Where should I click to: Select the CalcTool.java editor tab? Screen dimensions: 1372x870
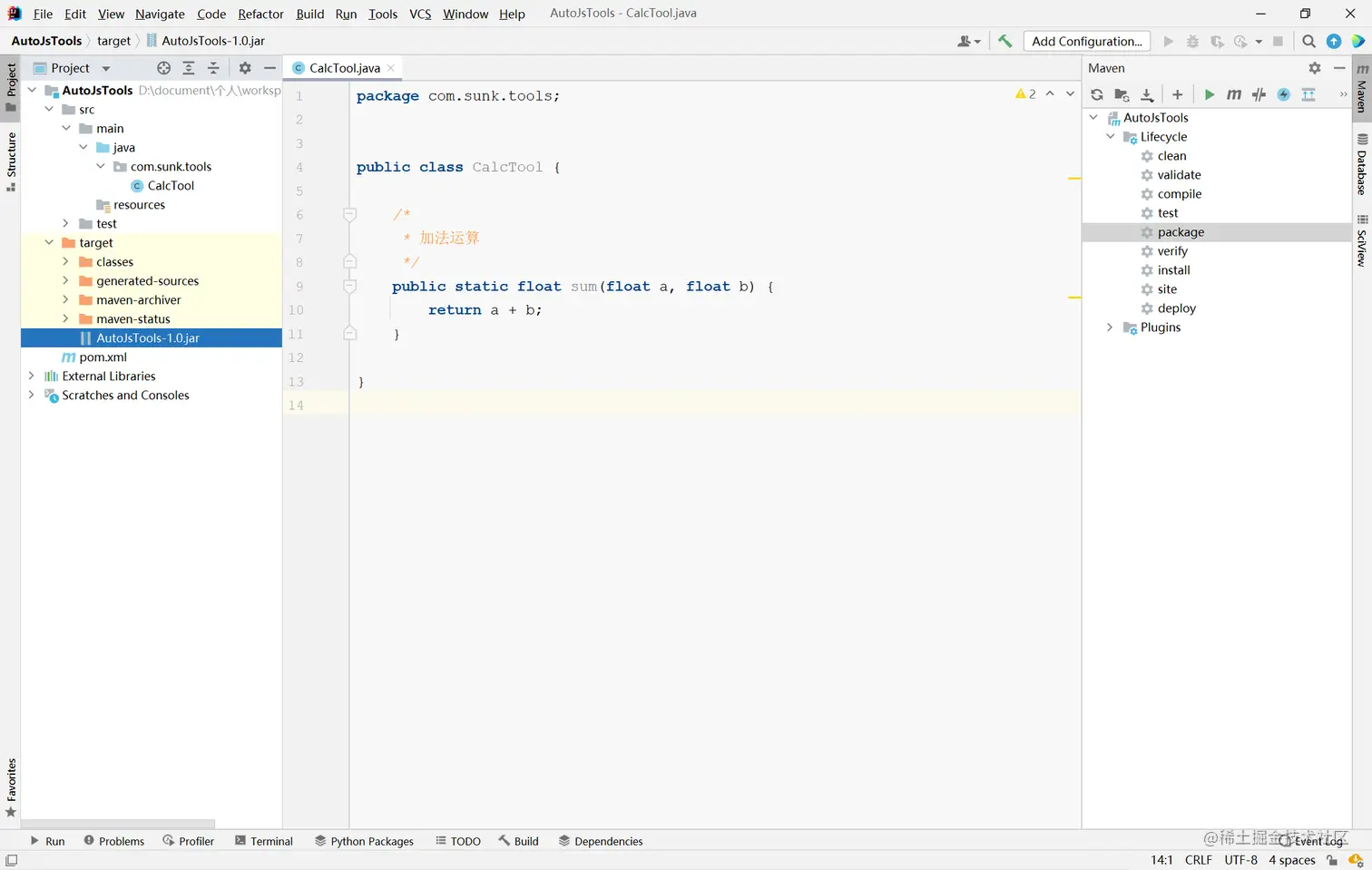pyautogui.click(x=344, y=68)
